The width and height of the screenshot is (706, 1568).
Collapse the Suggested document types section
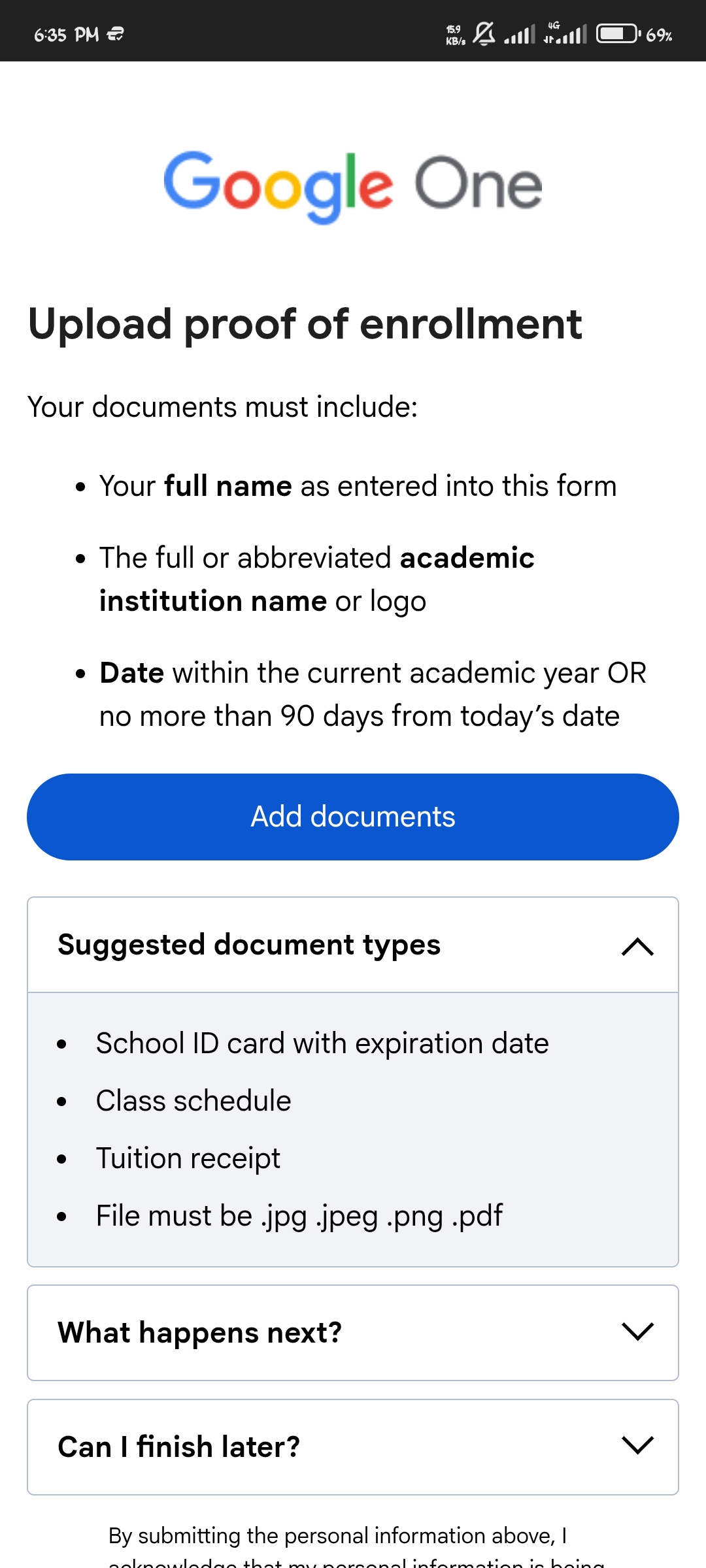(x=637, y=946)
